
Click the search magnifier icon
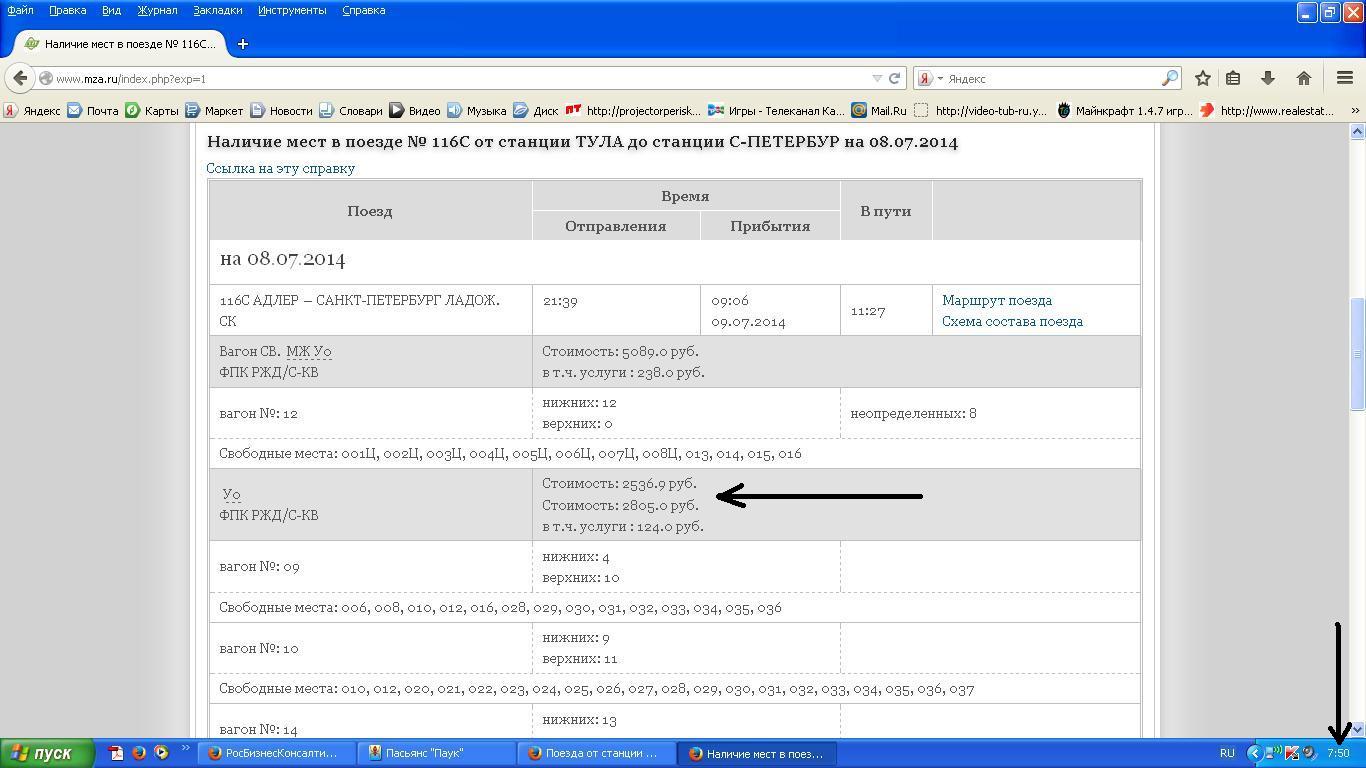1169,78
